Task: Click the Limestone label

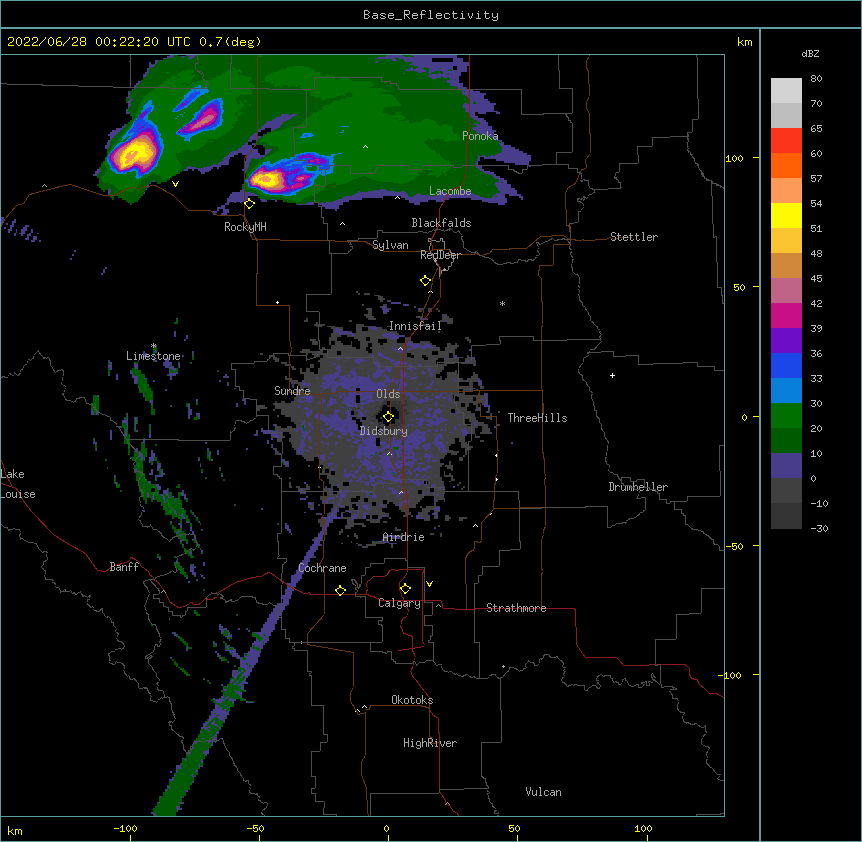Action: (153, 356)
